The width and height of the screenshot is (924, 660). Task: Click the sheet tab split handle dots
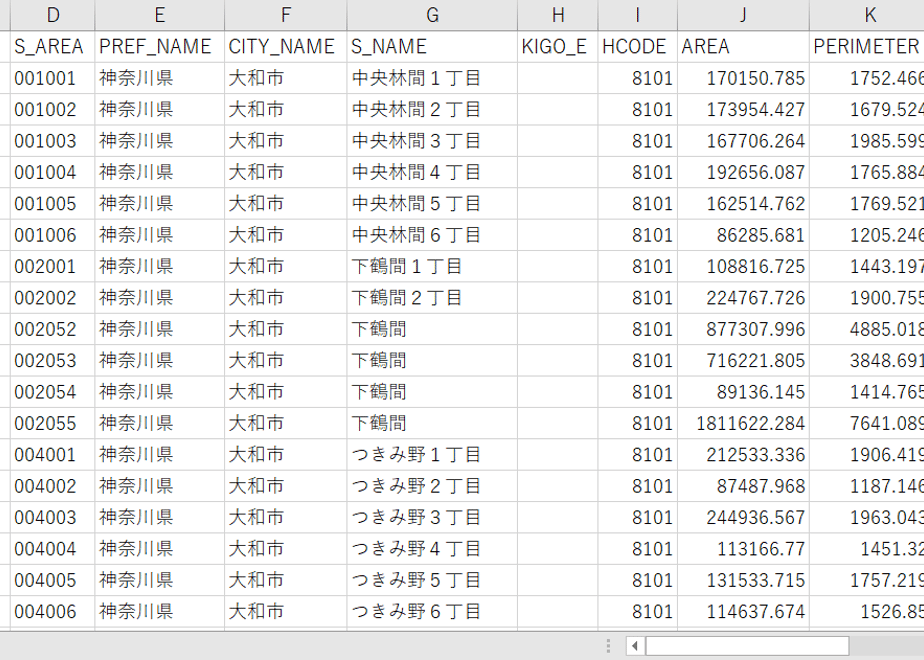click(608, 646)
